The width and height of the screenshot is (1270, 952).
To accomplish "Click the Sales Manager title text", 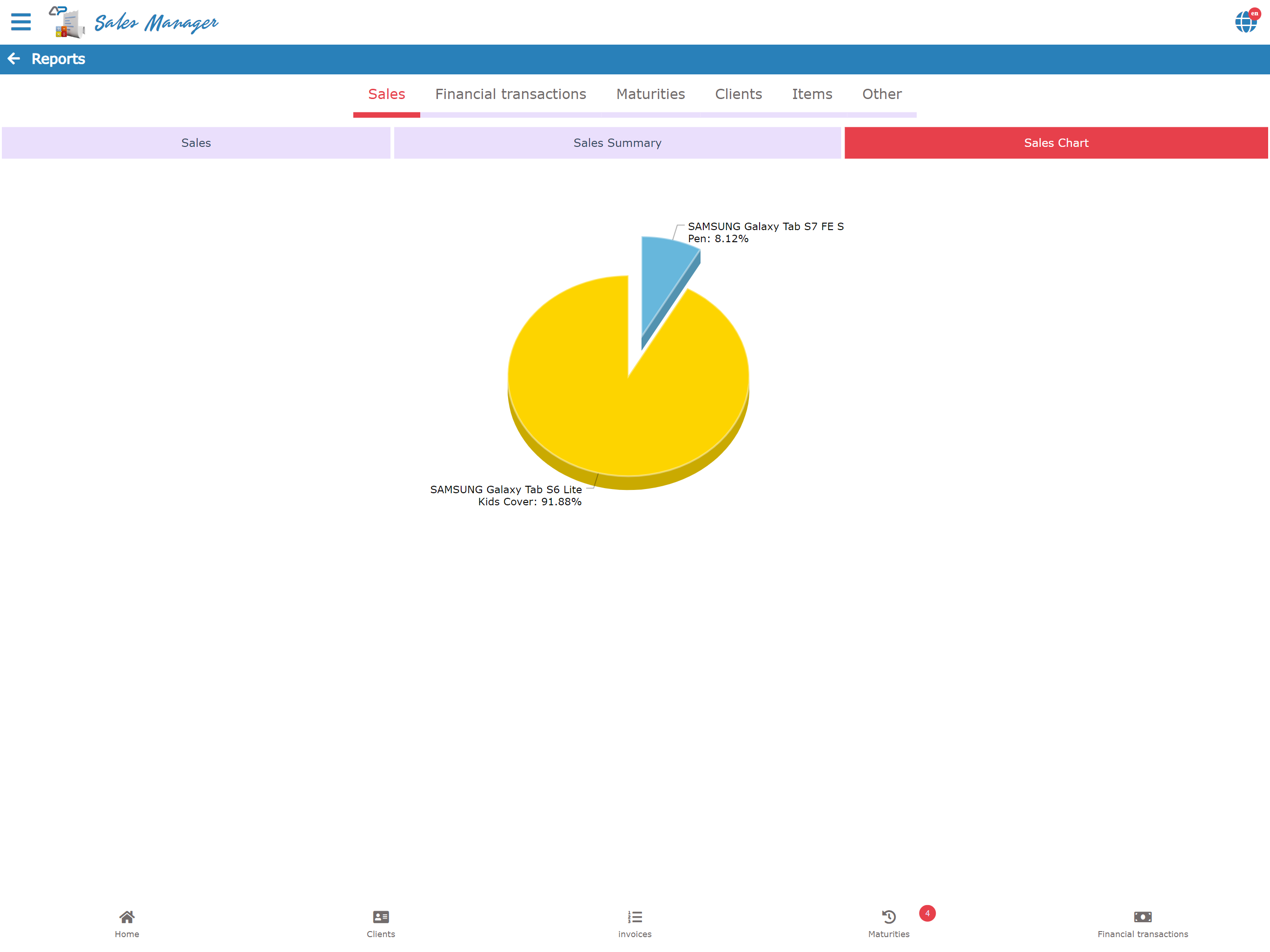I will click(x=156, y=23).
